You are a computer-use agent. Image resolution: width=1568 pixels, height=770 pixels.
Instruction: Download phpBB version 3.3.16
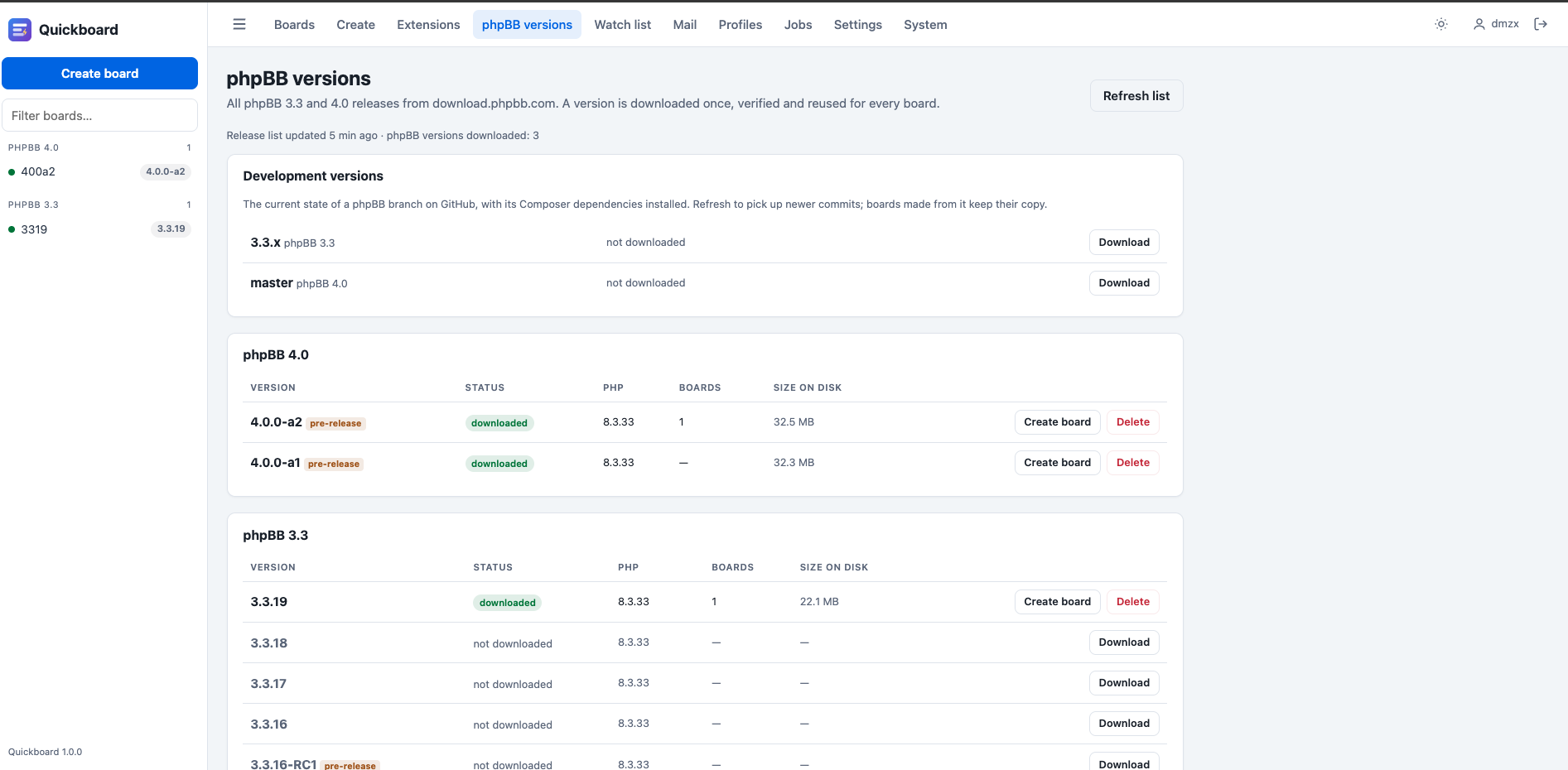point(1124,724)
